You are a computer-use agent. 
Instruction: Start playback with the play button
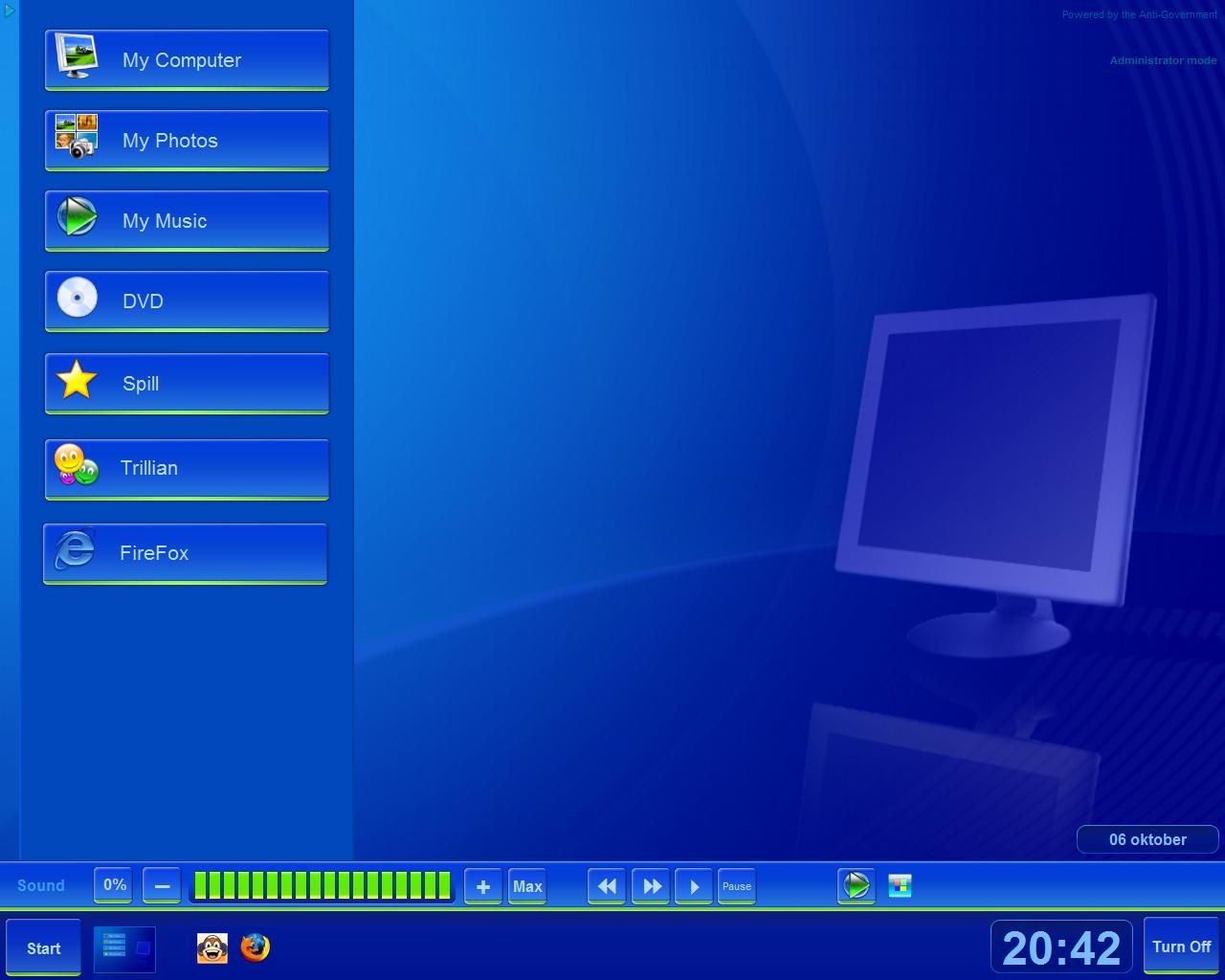click(694, 886)
